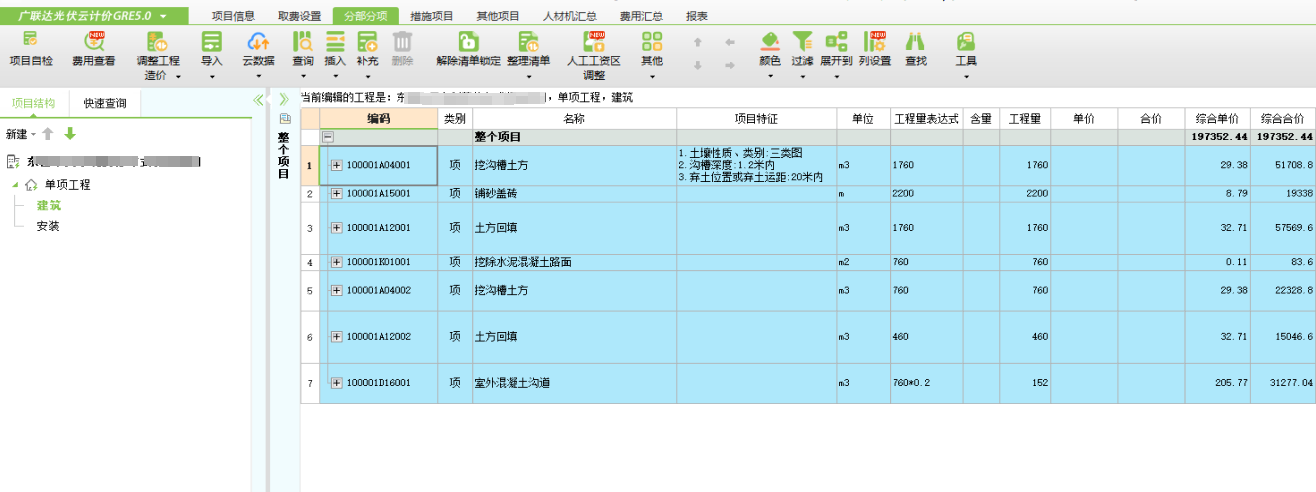This screenshot has height=492, width=1316.
Task: Expand row 100001A12001
Action: point(337,228)
